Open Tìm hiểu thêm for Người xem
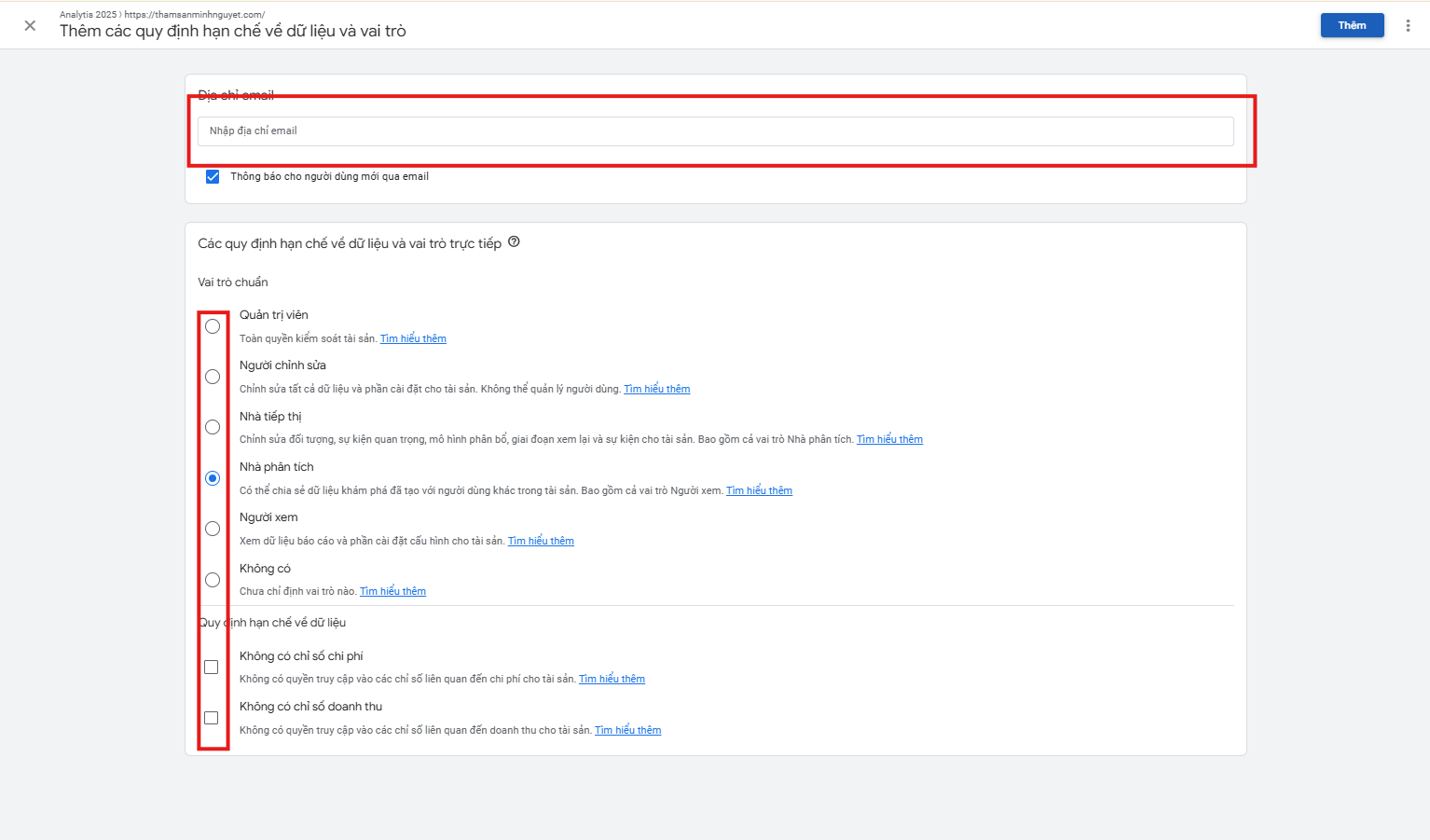The width and height of the screenshot is (1430, 840). tap(541, 541)
